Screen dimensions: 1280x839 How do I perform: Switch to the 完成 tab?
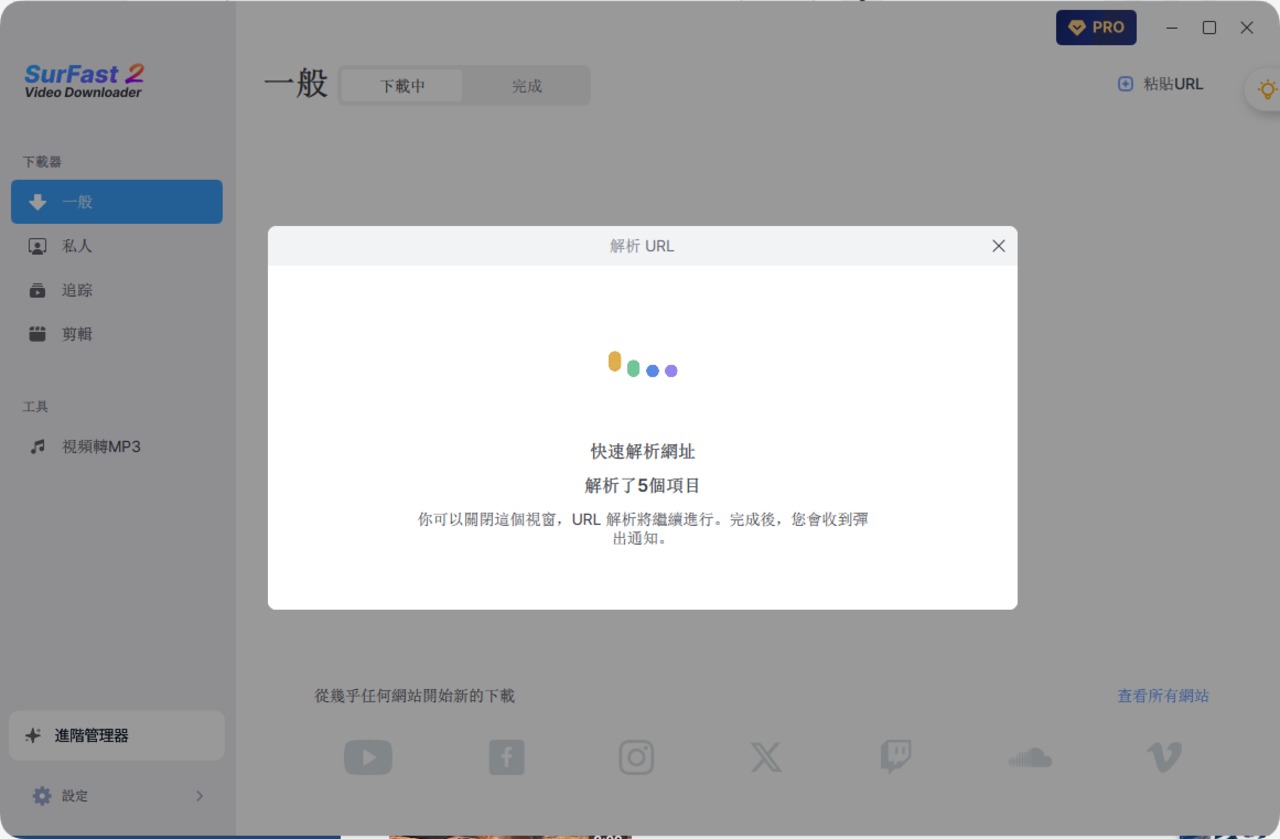526,86
